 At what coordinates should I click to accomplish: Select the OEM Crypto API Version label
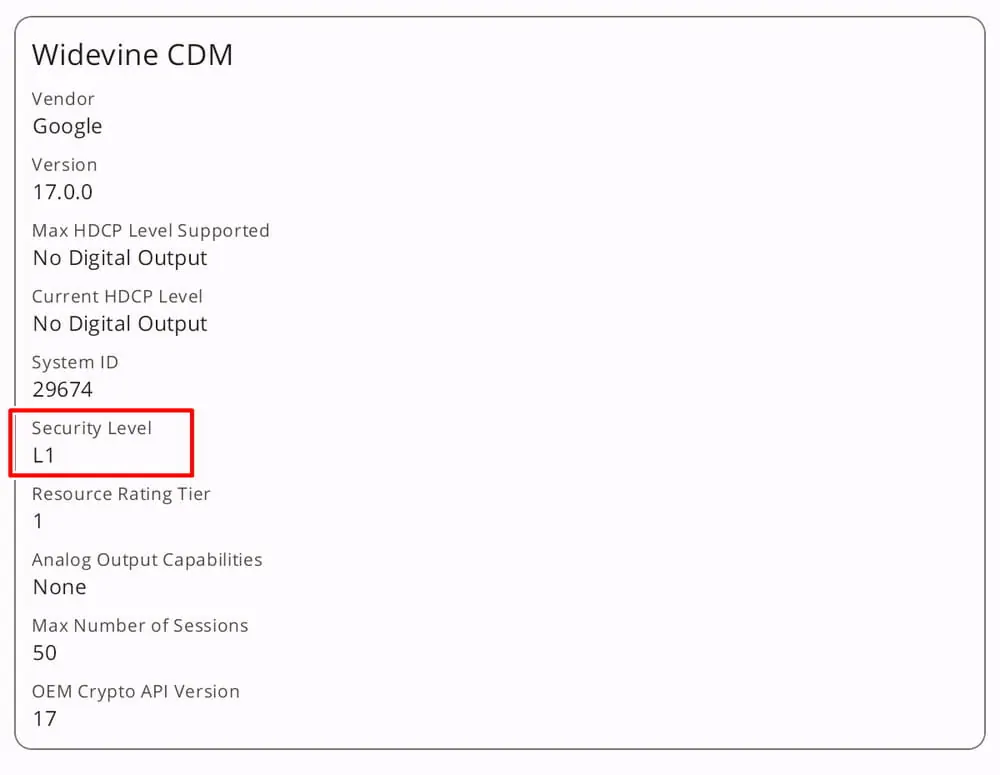pyautogui.click(x=136, y=692)
